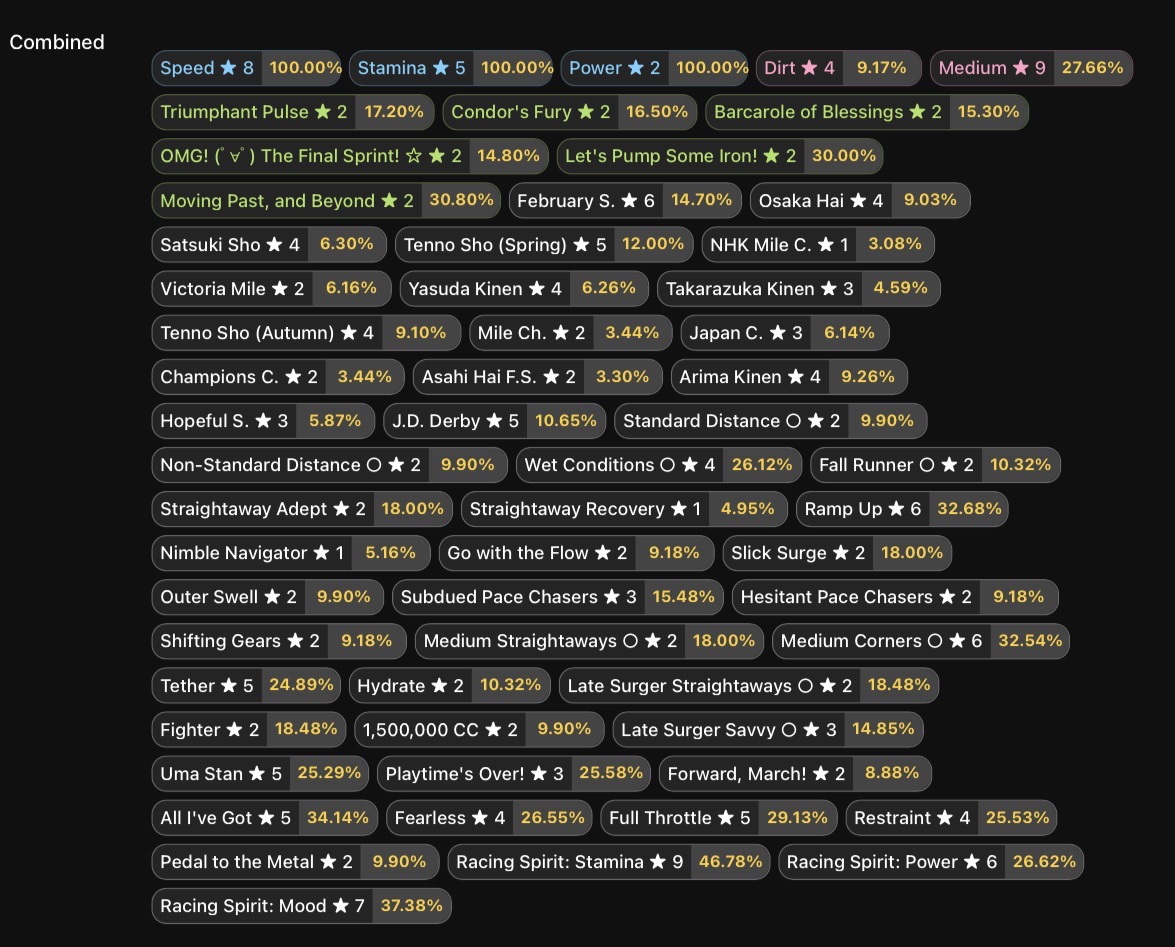Select the Fearless ★ 4 chip
The image size is (1175, 947).
489,817
